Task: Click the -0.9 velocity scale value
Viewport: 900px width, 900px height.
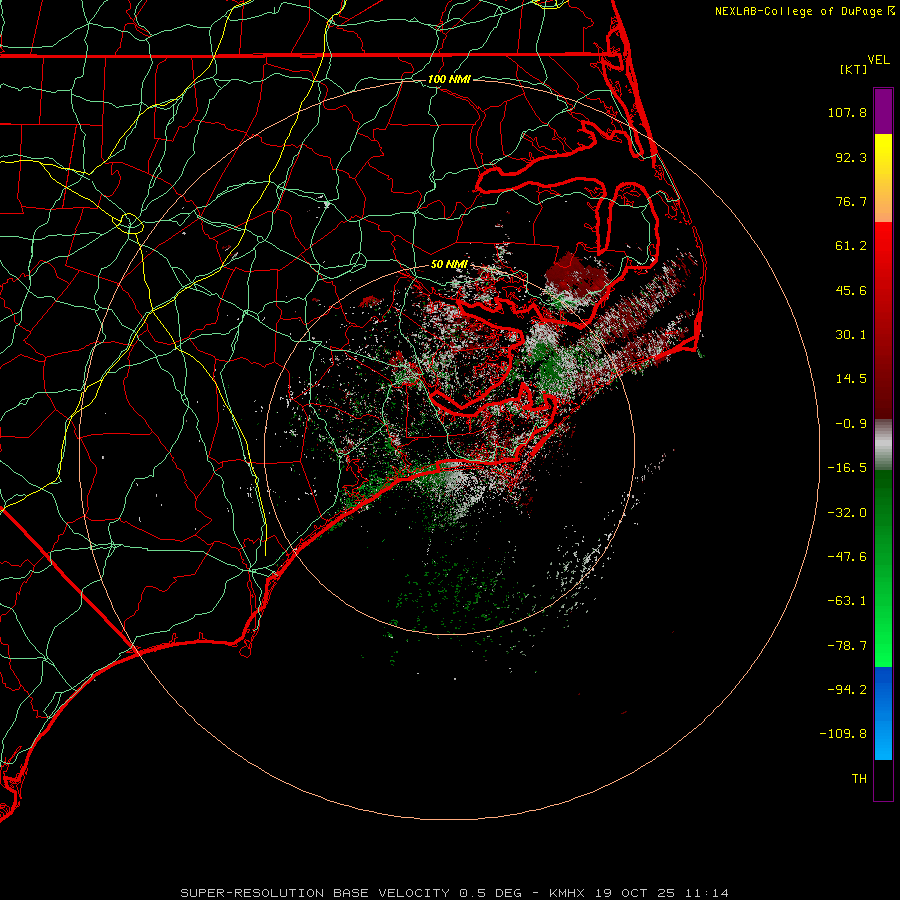Action: coord(851,424)
